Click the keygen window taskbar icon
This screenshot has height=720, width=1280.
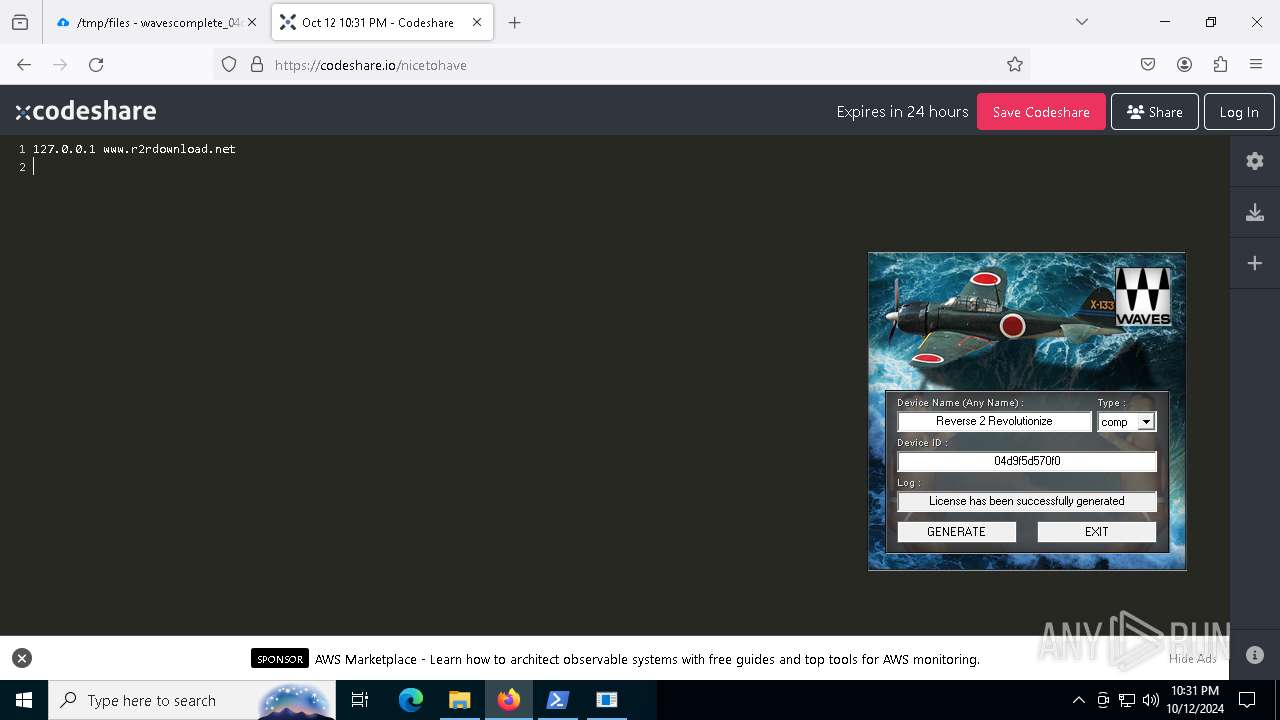click(x=607, y=700)
